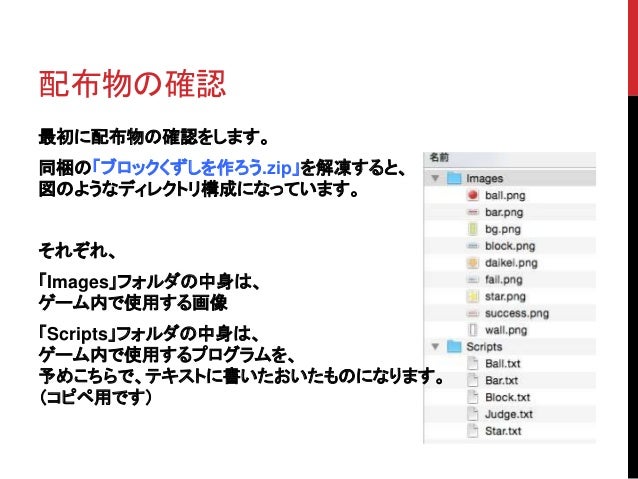
Task: Click the bg.png file icon
Action: pos(472,229)
